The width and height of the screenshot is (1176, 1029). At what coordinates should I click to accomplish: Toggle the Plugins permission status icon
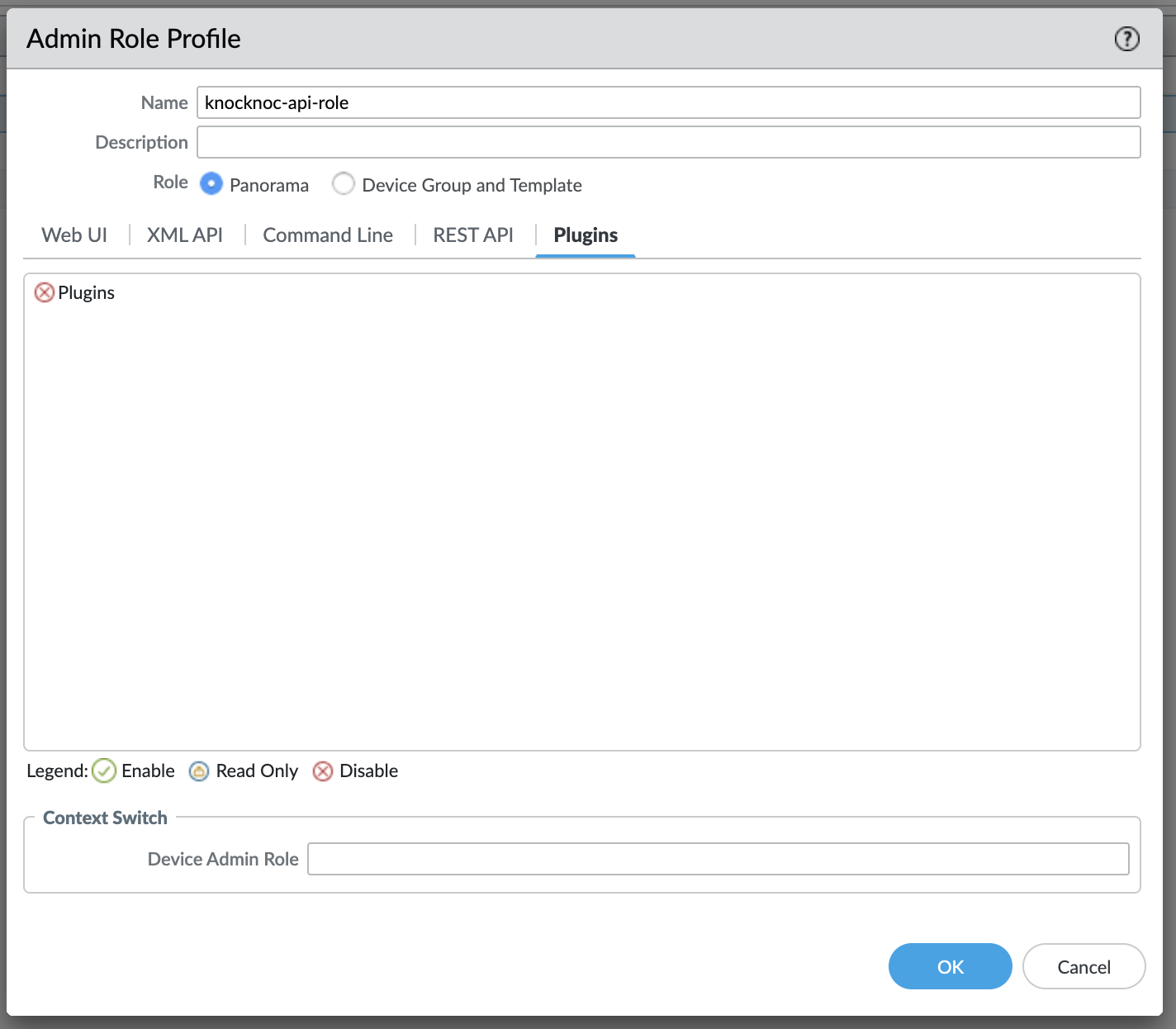45,292
